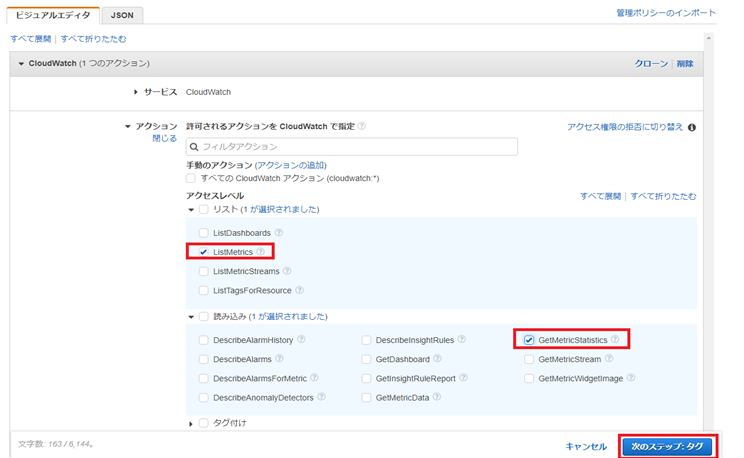Check the ListTagsForResource checkbox
Image resolution: width=744 pixels, height=458 pixels.
pos(204,290)
